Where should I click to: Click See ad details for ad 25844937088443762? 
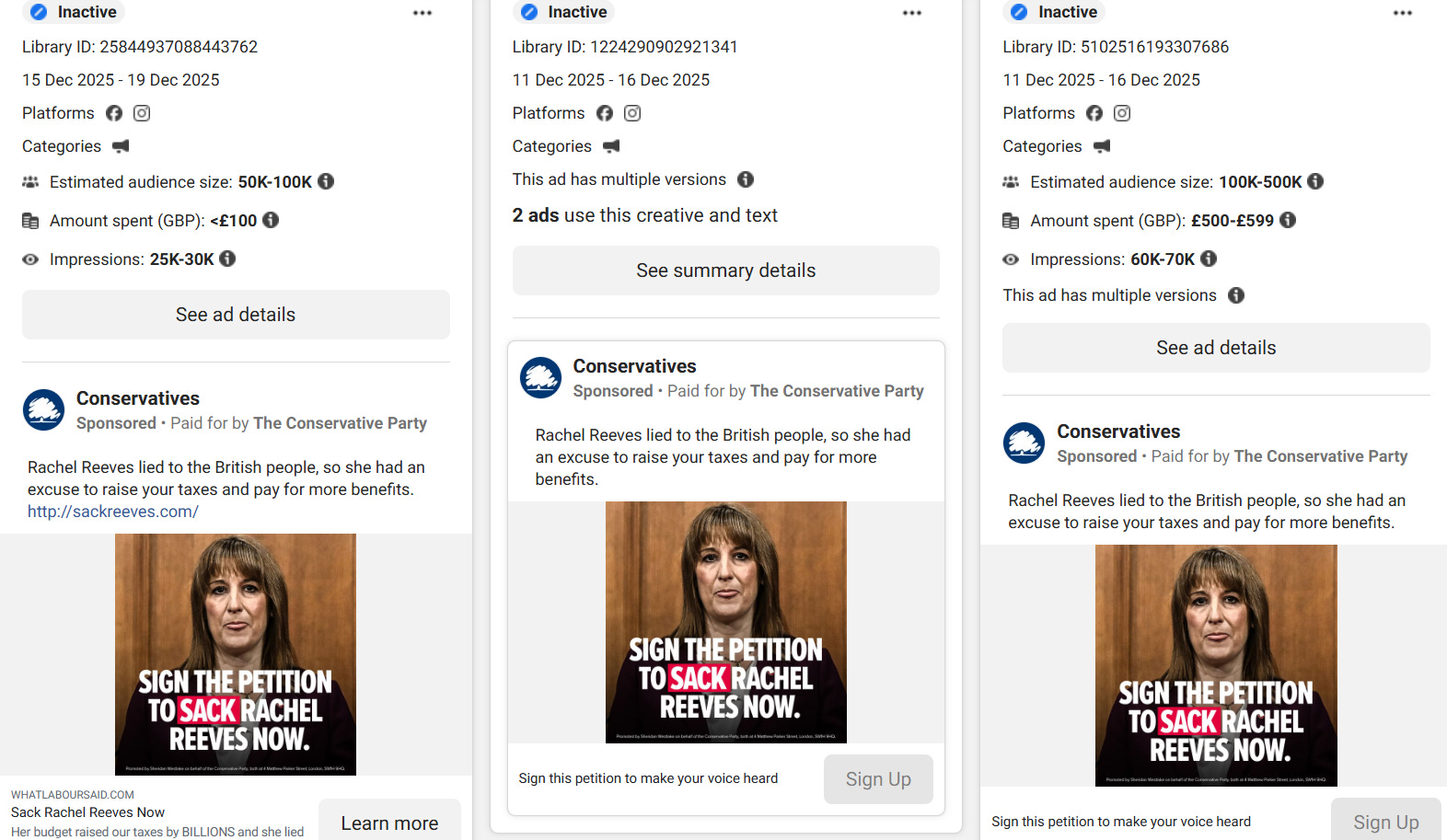click(x=236, y=315)
